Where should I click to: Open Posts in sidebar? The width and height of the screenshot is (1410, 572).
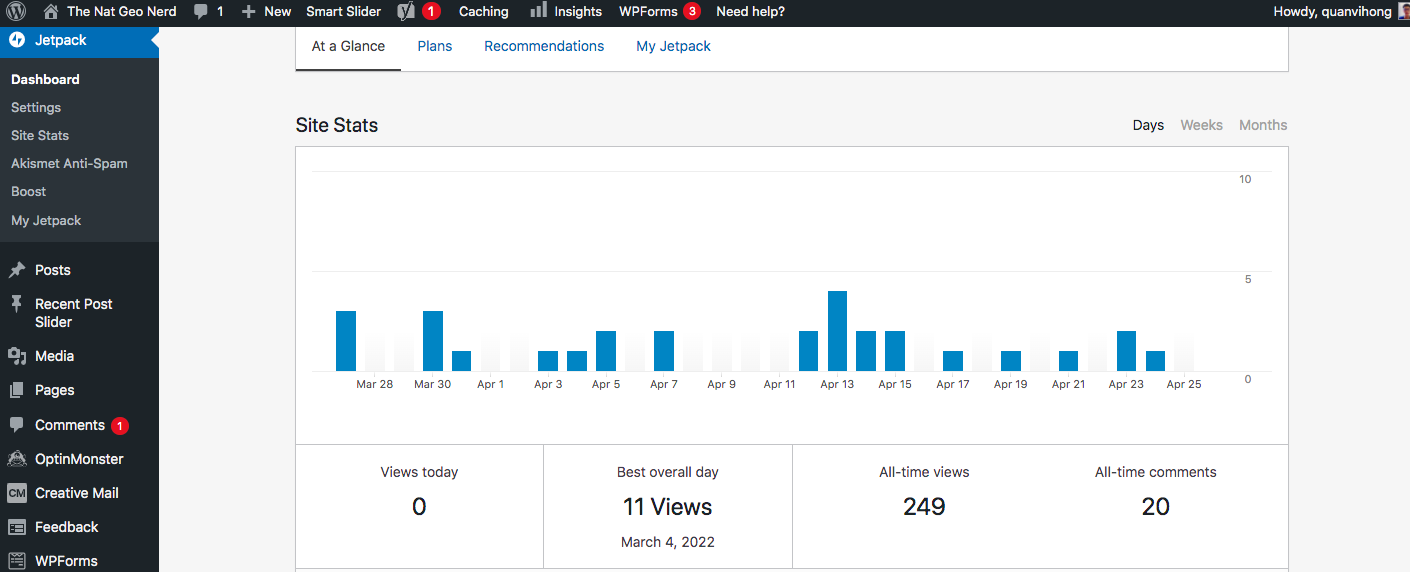pyautogui.click(x=53, y=270)
